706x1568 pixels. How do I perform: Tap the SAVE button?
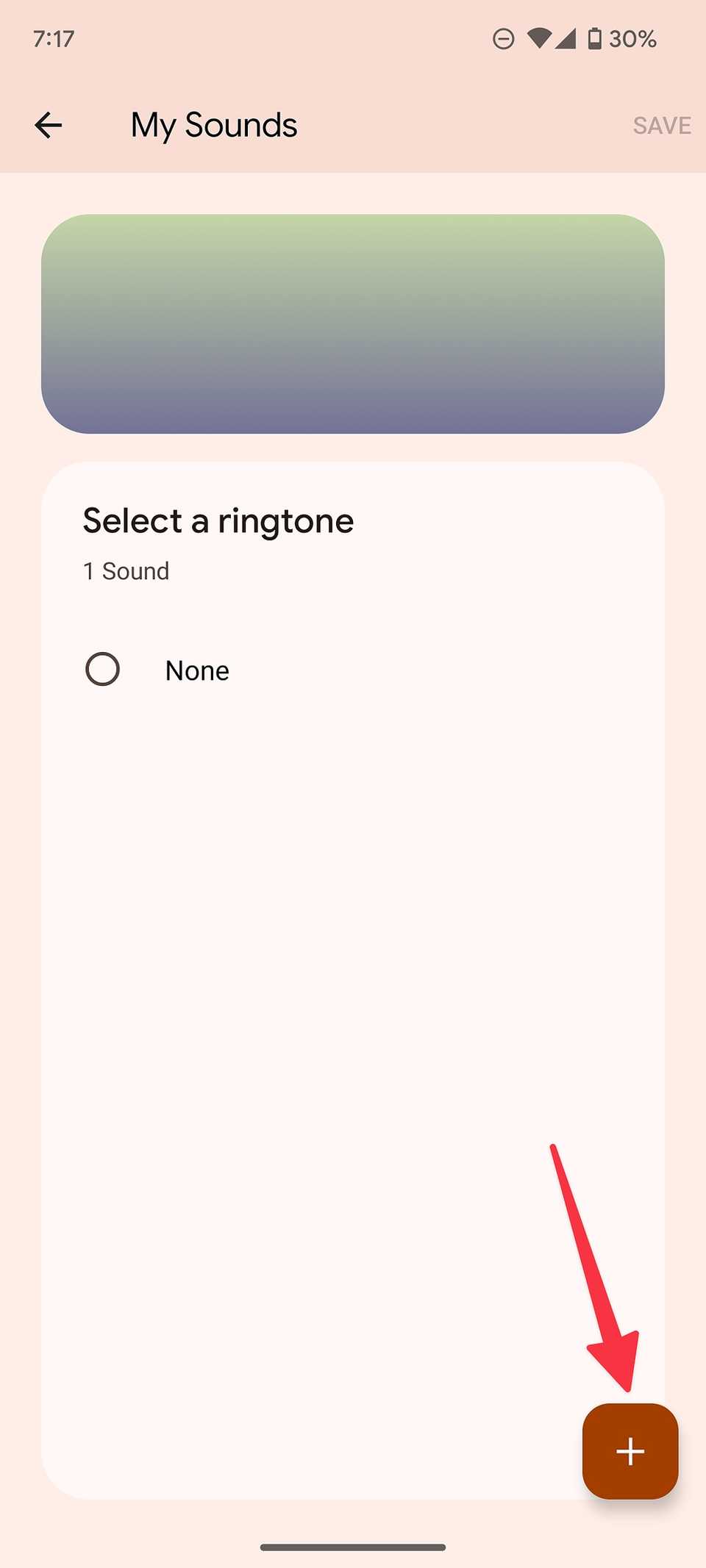[660, 125]
